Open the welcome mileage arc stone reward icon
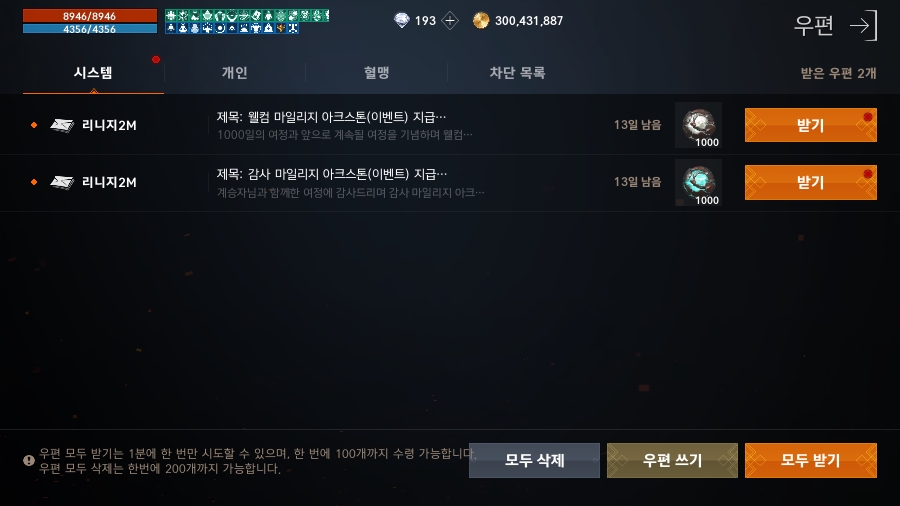 (699, 125)
